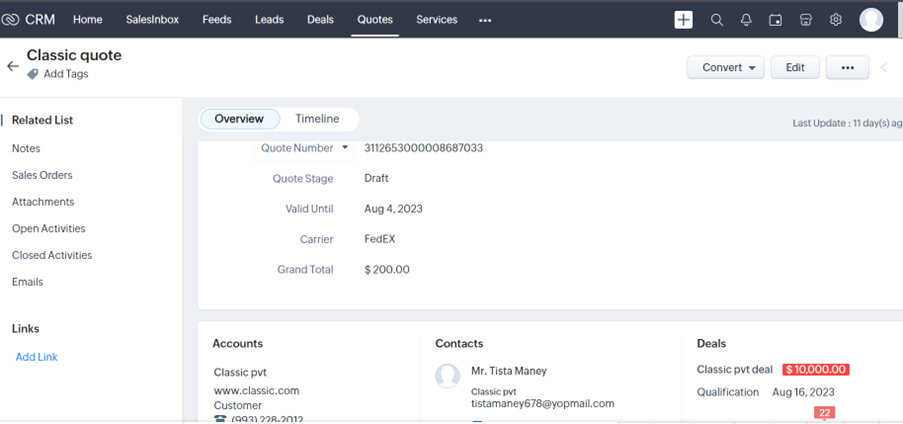Viewport: 903px width, 424px height.
Task: Click the phone icon under Classic pvt
Action: point(220,419)
